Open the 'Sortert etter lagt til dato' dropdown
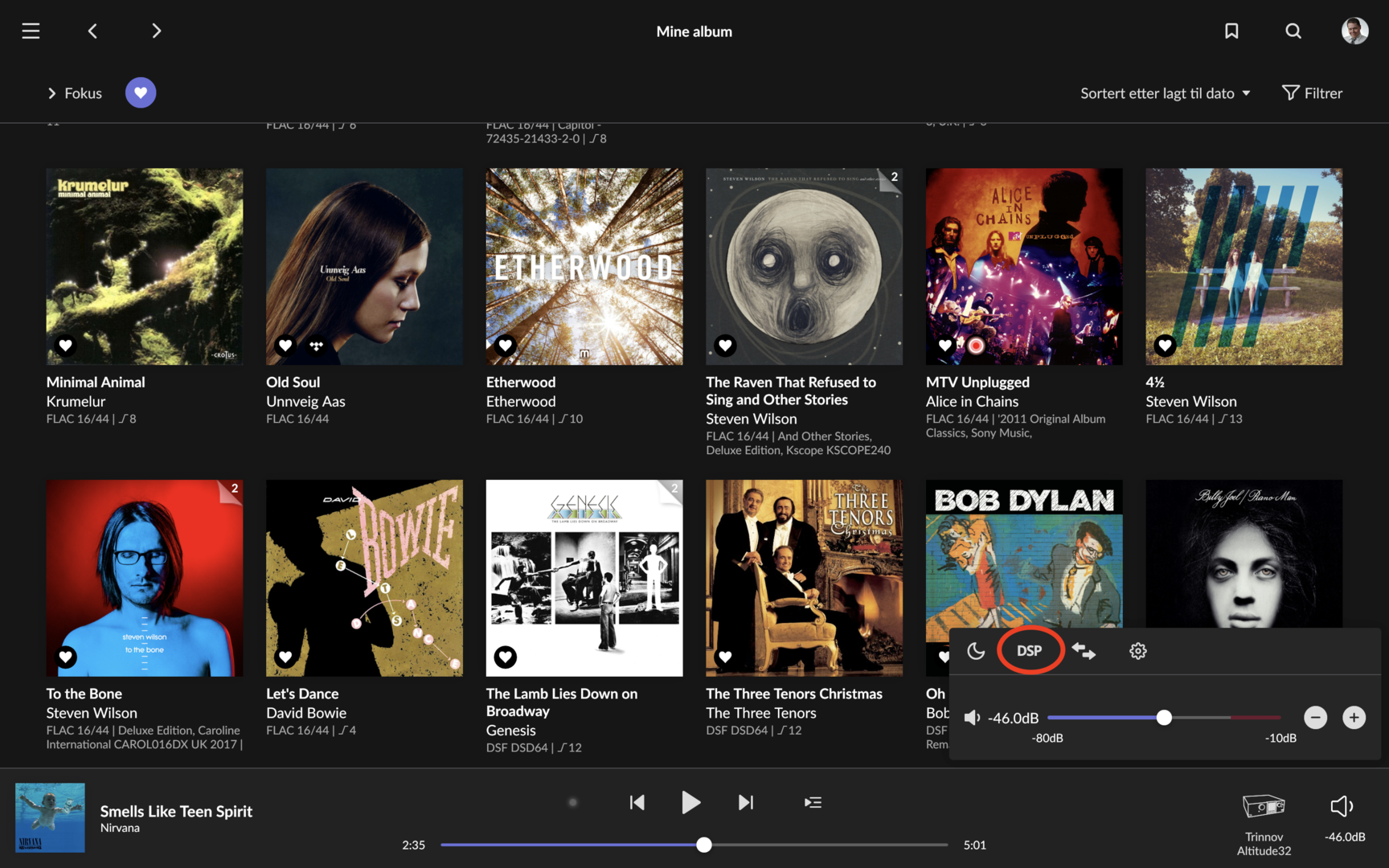This screenshot has width=1389, height=868. click(x=1165, y=93)
